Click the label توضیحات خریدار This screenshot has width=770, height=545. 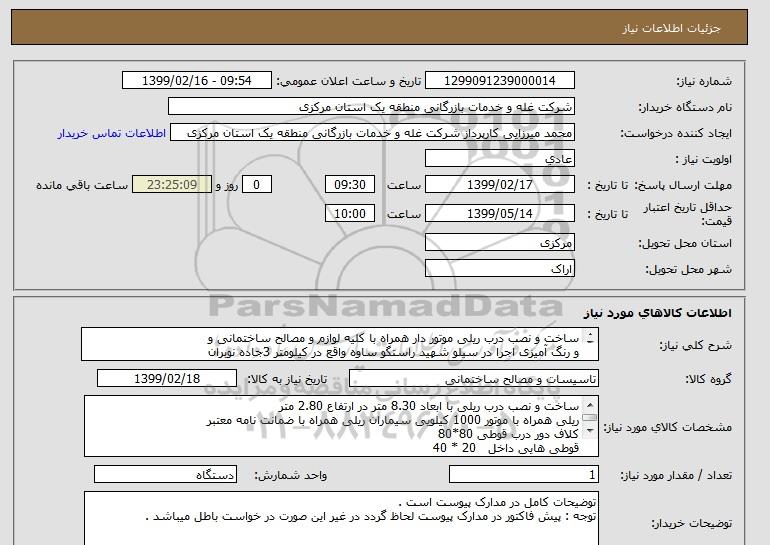691,524
